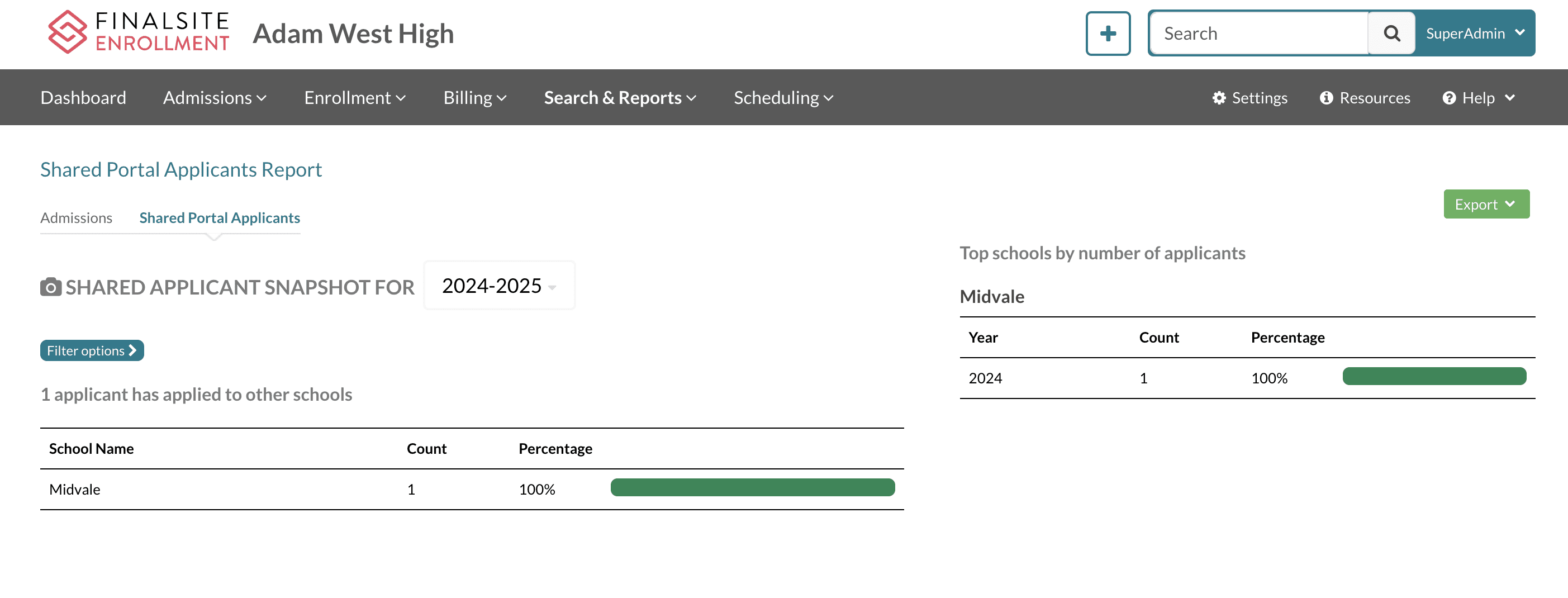Click the Help question mark icon

point(1450,97)
